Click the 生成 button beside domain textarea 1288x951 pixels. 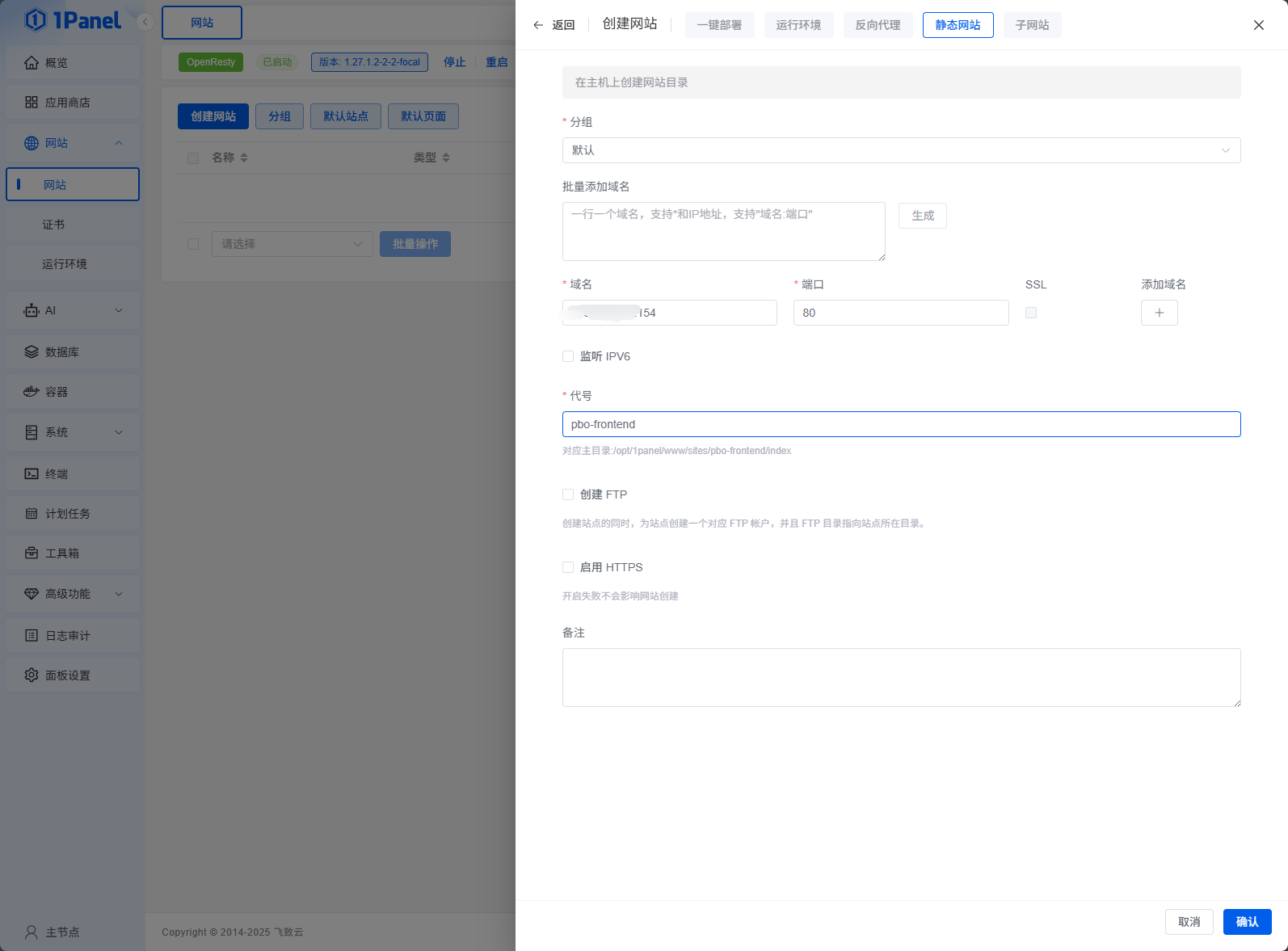pos(922,216)
